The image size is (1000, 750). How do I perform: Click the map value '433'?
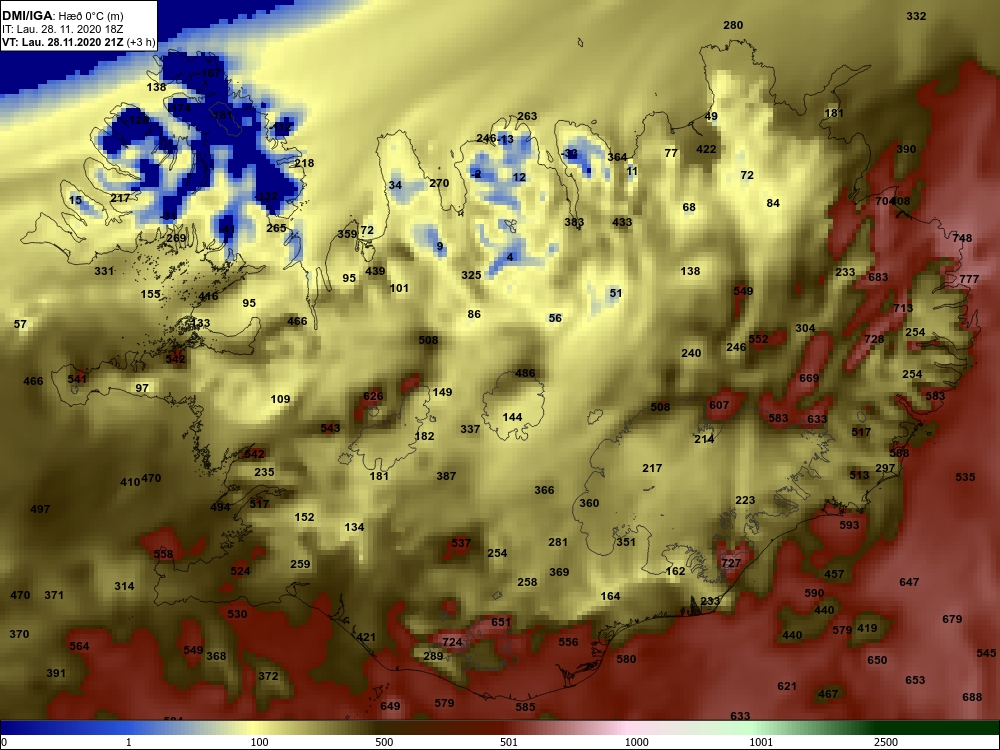point(622,222)
